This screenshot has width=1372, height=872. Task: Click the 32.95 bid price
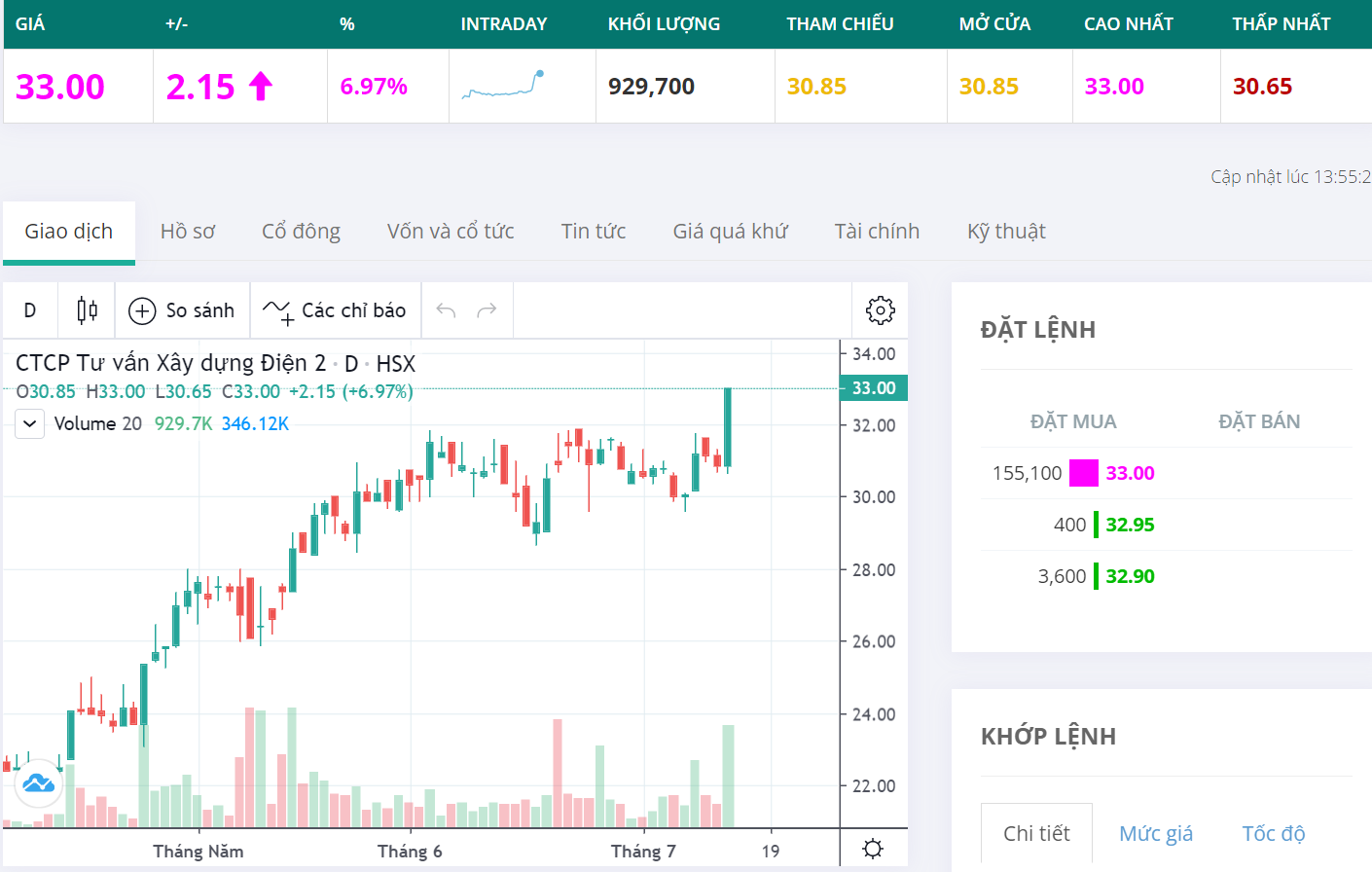(x=1130, y=525)
